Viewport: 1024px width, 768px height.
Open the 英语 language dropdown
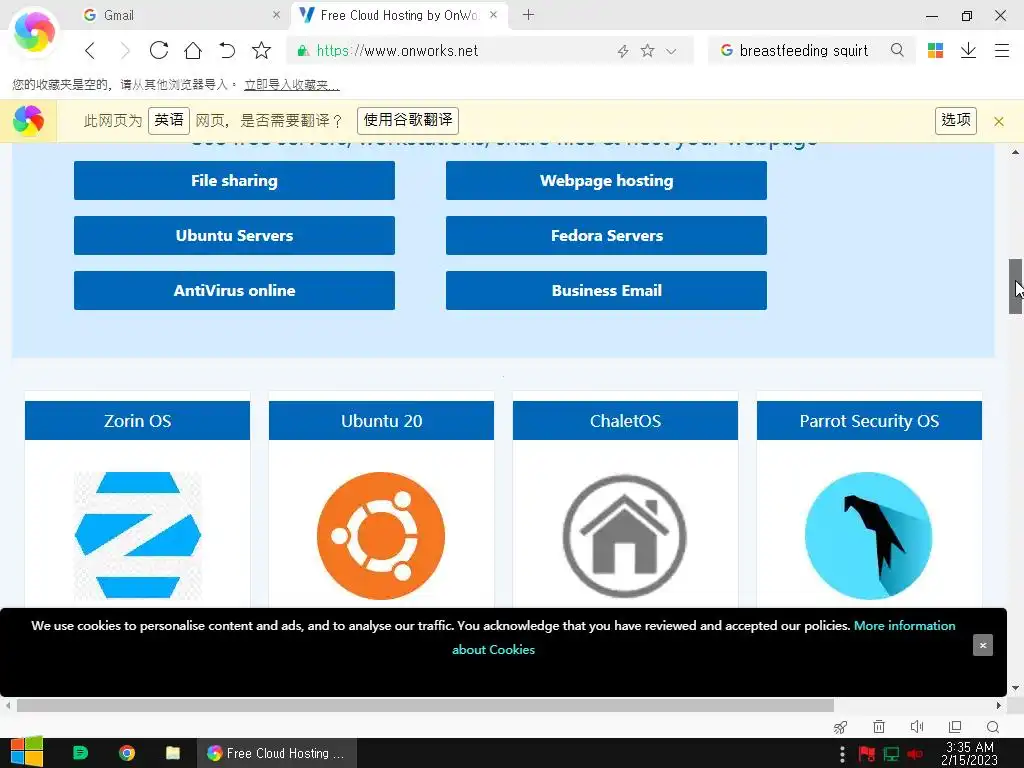click(168, 121)
